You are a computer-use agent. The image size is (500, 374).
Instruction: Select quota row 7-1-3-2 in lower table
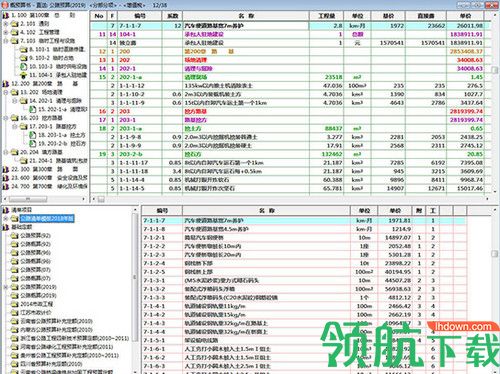tap(303, 289)
